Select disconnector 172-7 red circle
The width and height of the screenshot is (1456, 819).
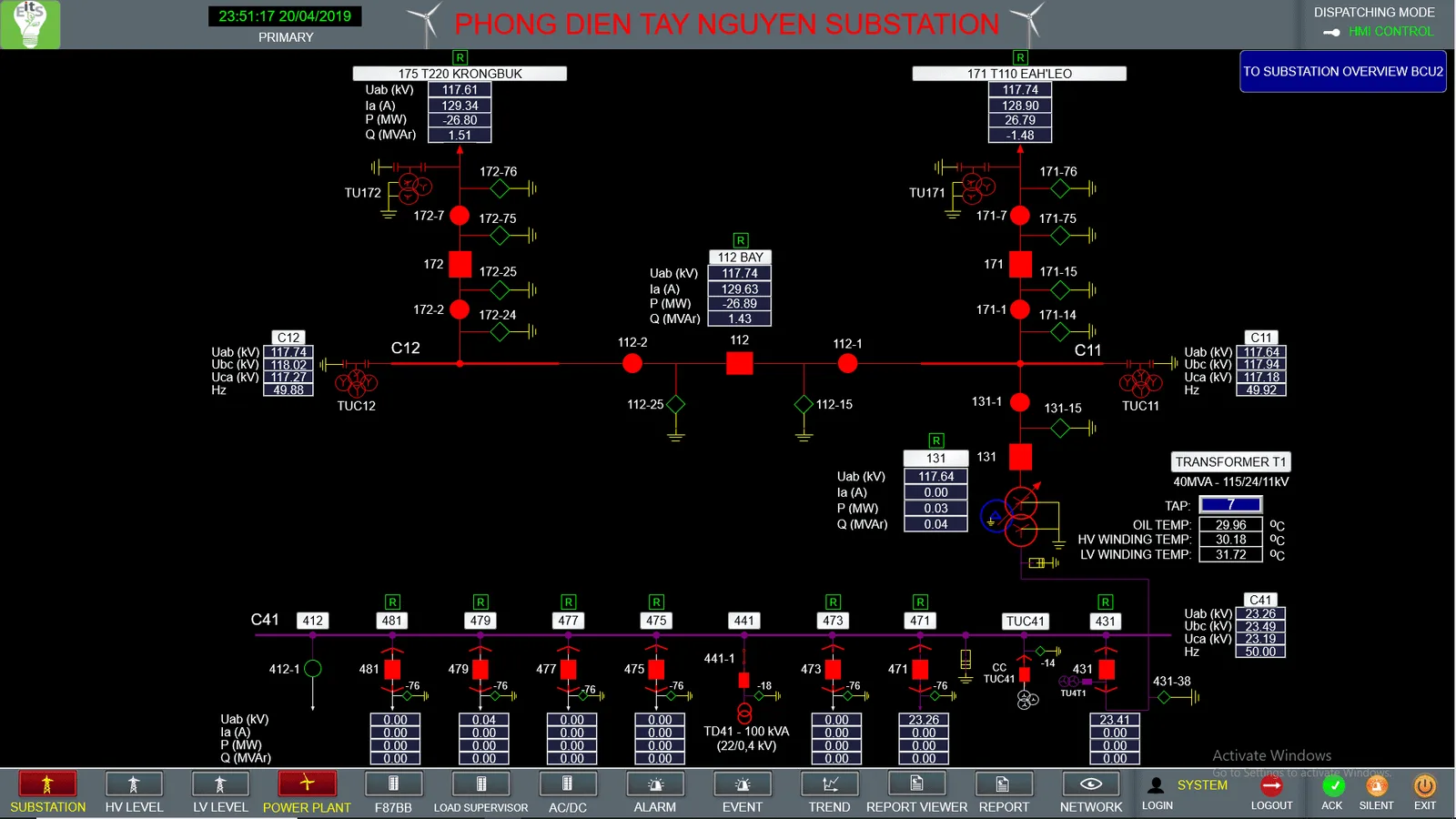click(x=460, y=216)
